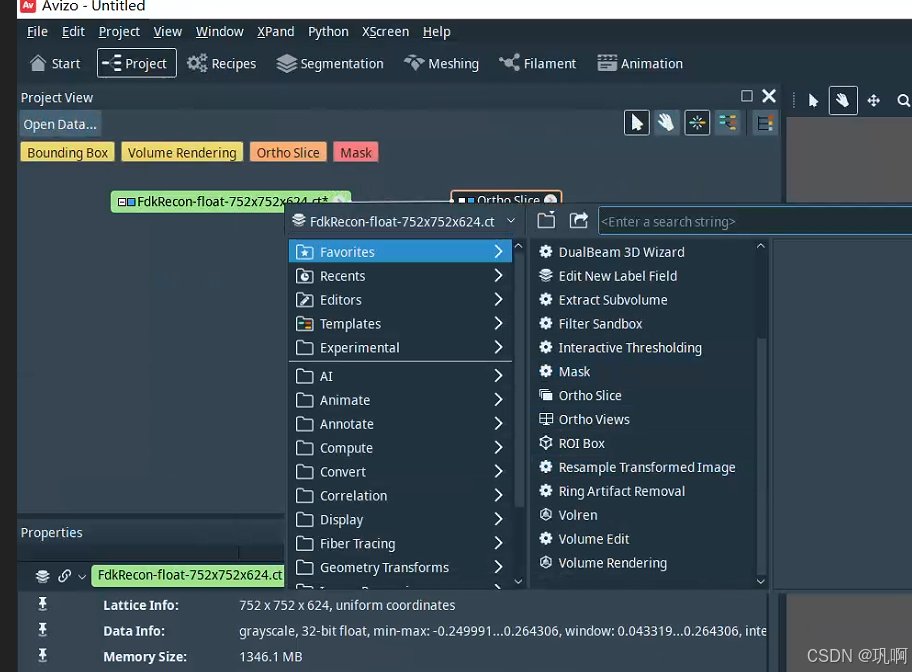Click the category list scroll-down arrow
The width and height of the screenshot is (912, 672).
click(518, 581)
